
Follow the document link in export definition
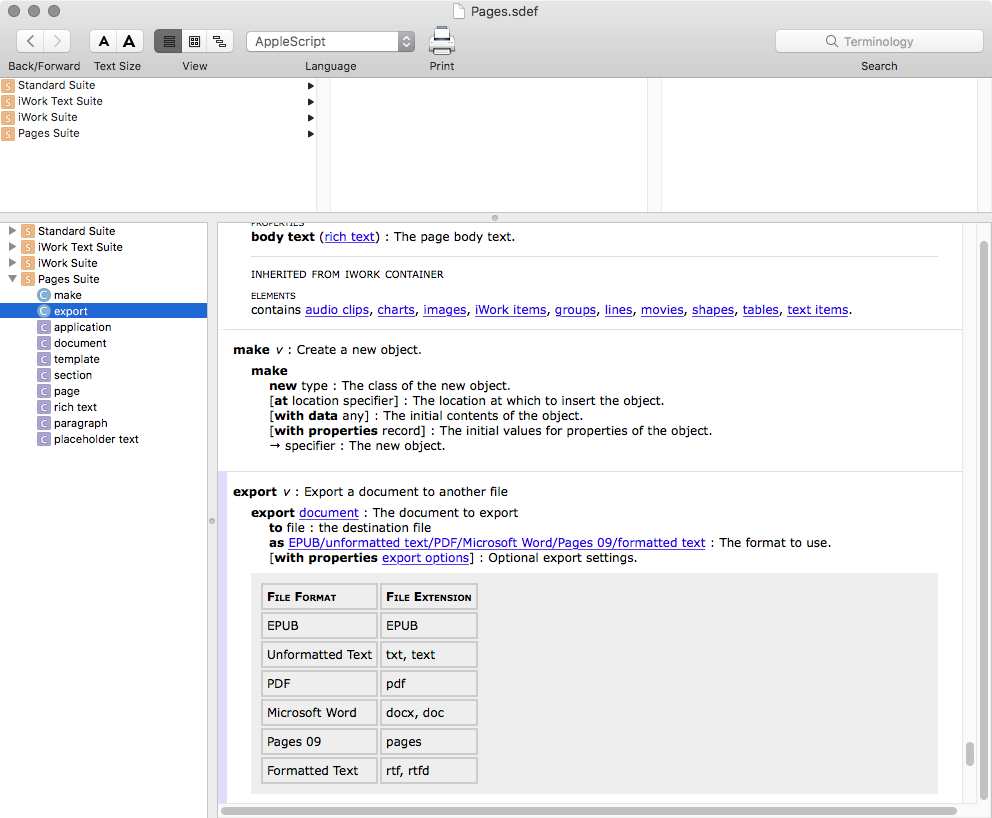pos(329,513)
